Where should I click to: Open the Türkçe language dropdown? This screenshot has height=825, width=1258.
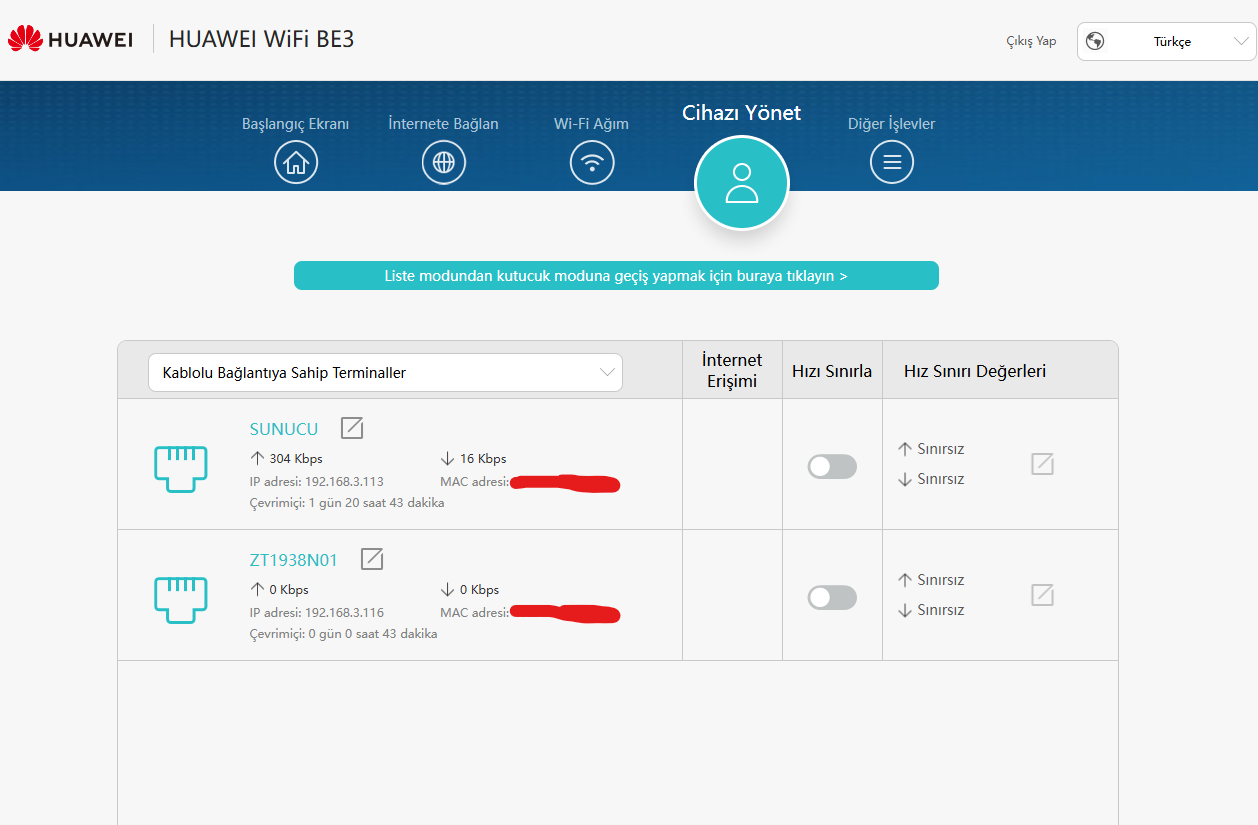pos(1167,42)
